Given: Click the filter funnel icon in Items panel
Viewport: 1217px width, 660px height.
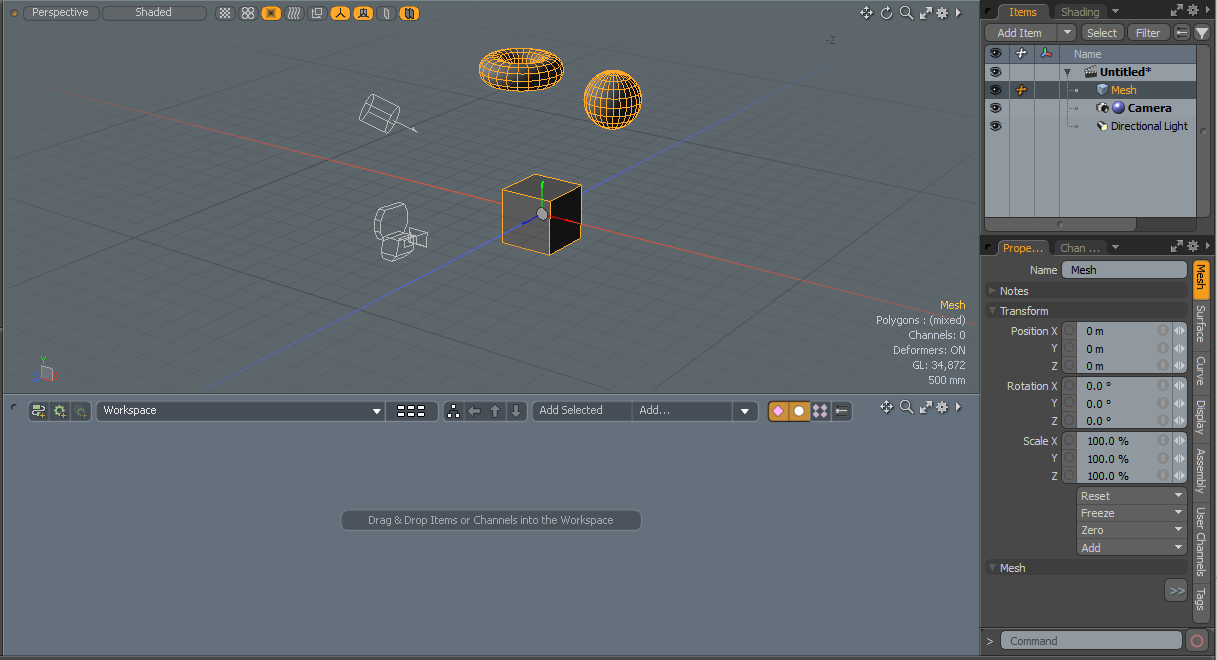Looking at the screenshot, I should pyautogui.click(x=1202, y=33).
